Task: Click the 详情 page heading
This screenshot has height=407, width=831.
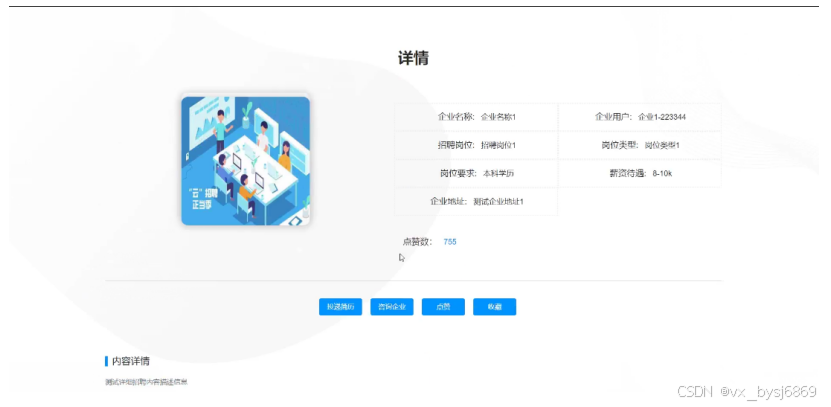Action: tap(413, 58)
